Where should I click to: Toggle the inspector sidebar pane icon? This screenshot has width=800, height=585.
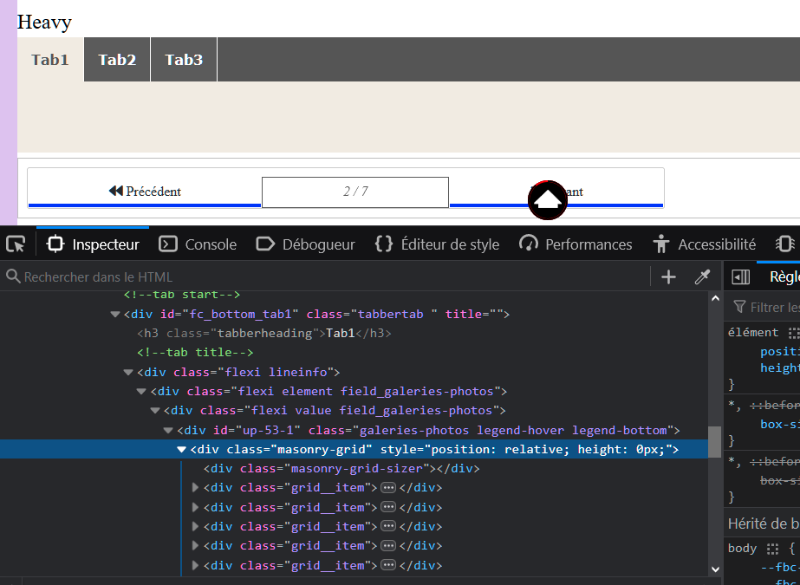(740, 277)
